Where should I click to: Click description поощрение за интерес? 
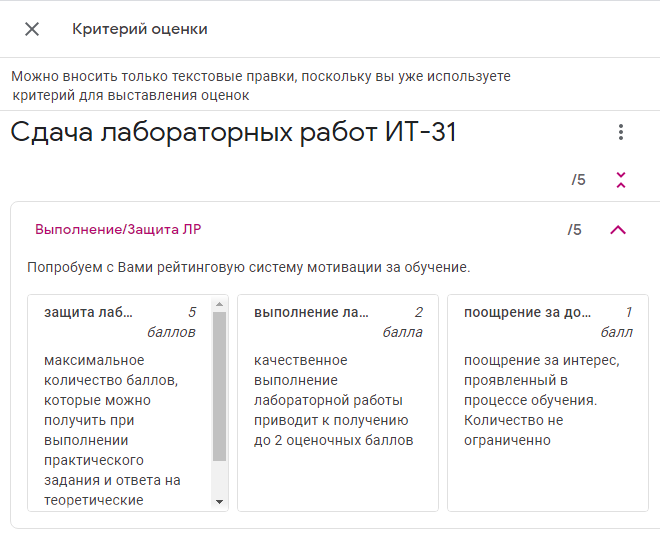542,400
